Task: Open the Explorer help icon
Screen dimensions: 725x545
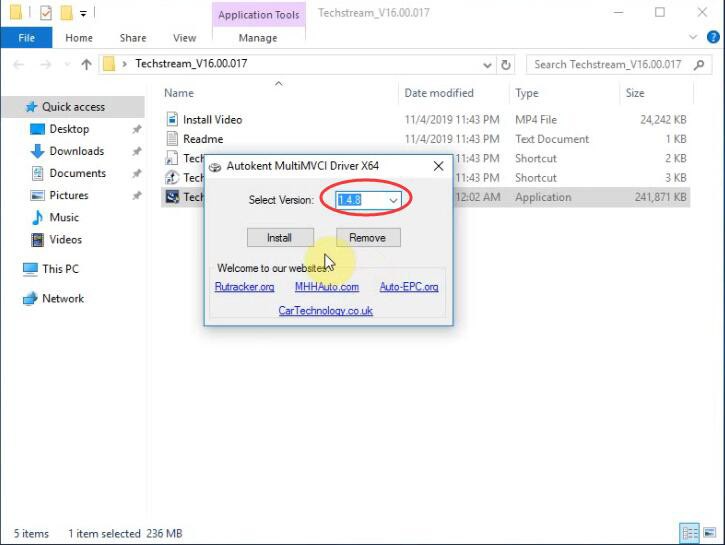Action: [x=713, y=37]
